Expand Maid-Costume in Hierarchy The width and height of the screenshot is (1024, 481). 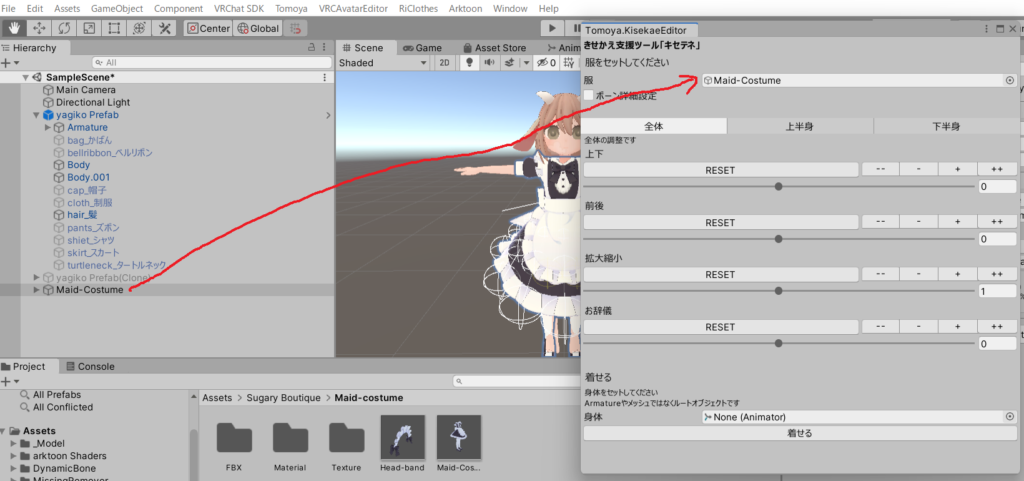37,290
